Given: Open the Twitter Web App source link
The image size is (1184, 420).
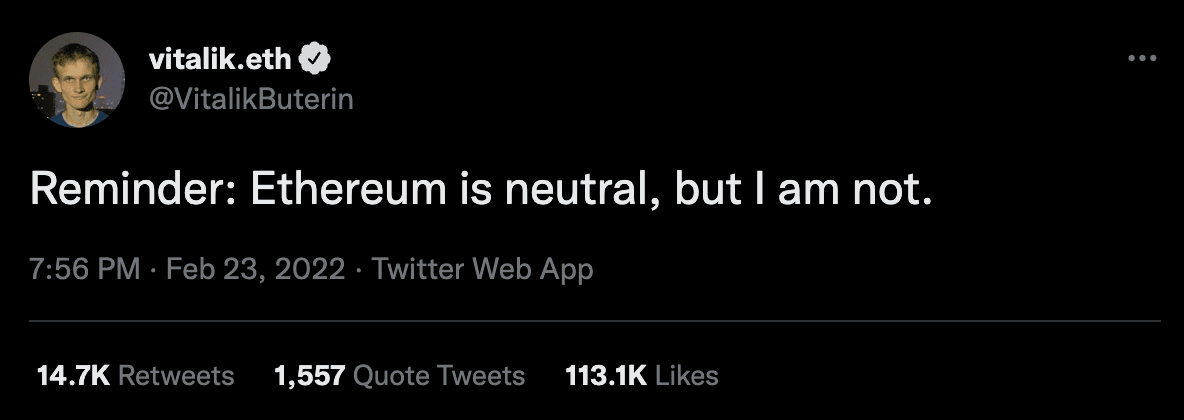Looking at the screenshot, I should pos(482,269).
